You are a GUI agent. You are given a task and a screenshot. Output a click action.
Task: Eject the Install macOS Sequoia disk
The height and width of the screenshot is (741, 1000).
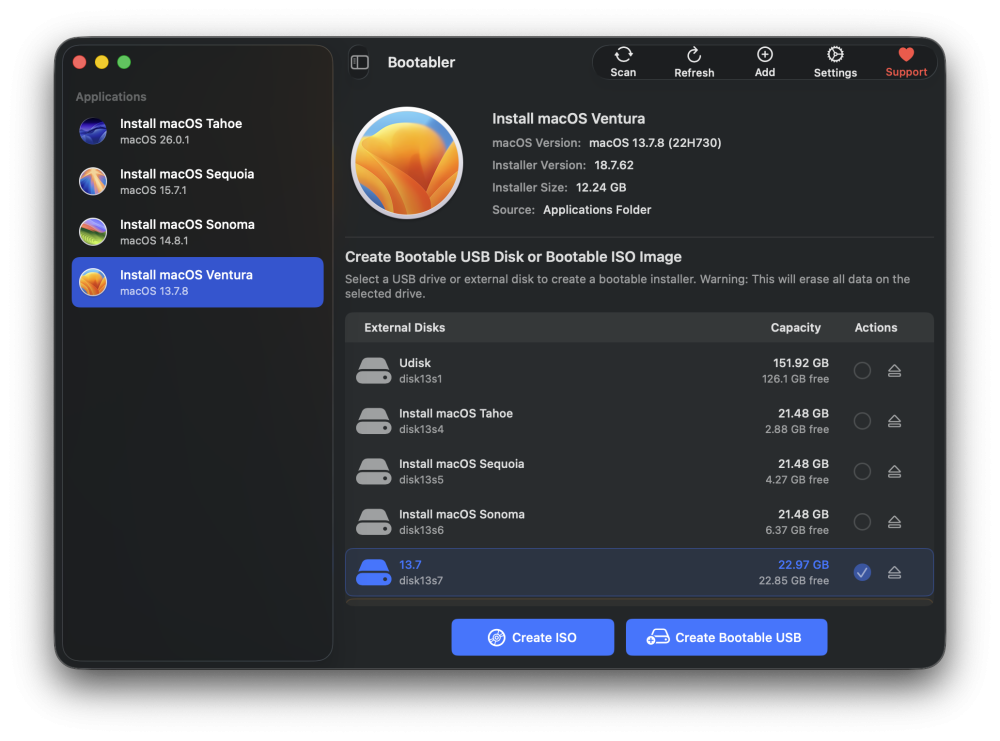(894, 471)
